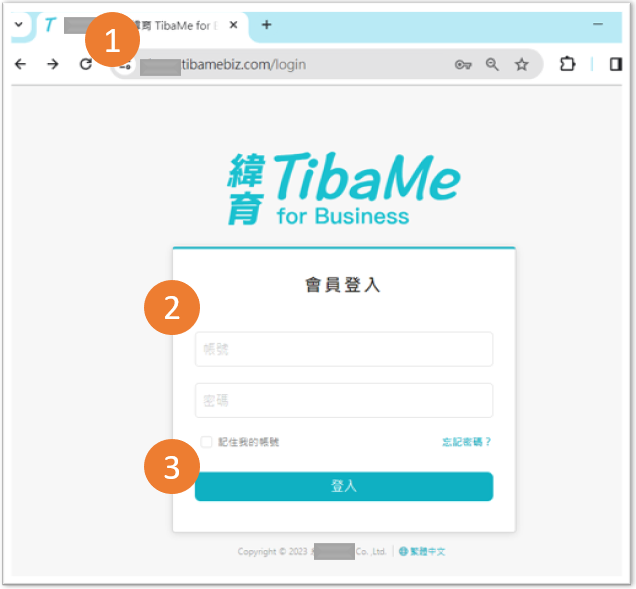The width and height of the screenshot is (636, 589).
Task: Reload the login page
Action: click(x=86, y=65)
